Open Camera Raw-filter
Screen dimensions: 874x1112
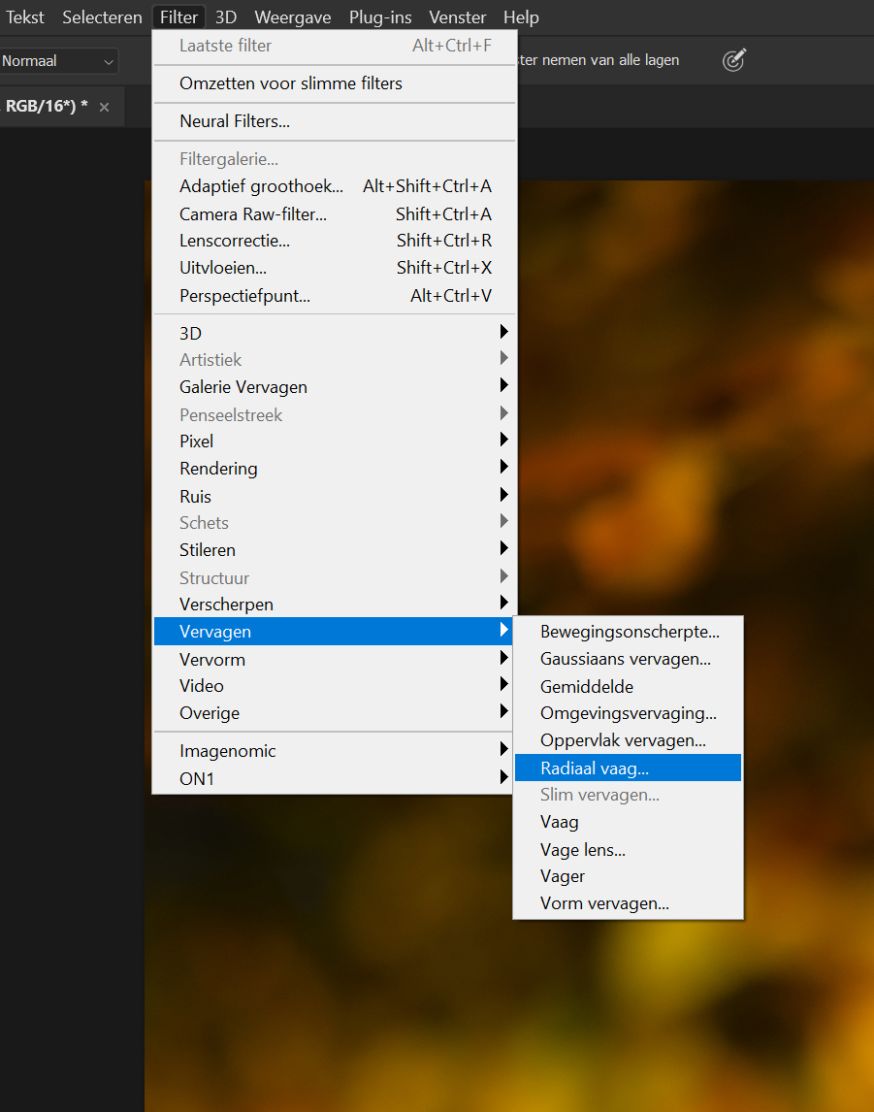click(253, 214)
